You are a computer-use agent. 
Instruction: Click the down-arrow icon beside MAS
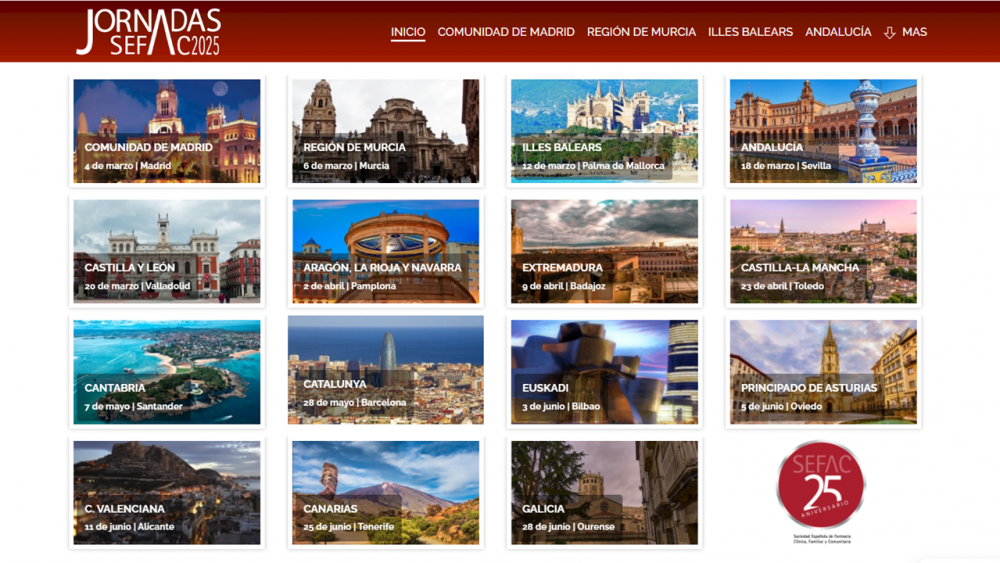[x=890, y=33]
